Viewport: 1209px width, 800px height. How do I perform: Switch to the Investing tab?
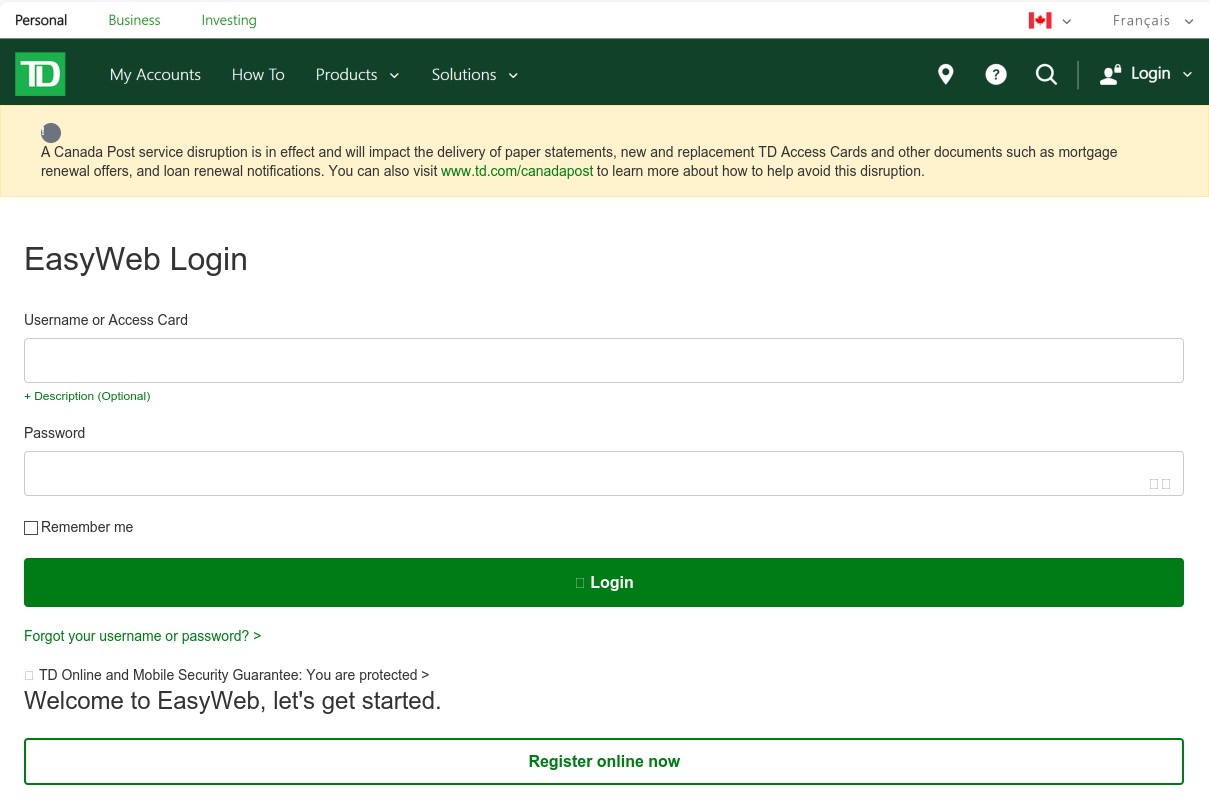pos(229,20)
